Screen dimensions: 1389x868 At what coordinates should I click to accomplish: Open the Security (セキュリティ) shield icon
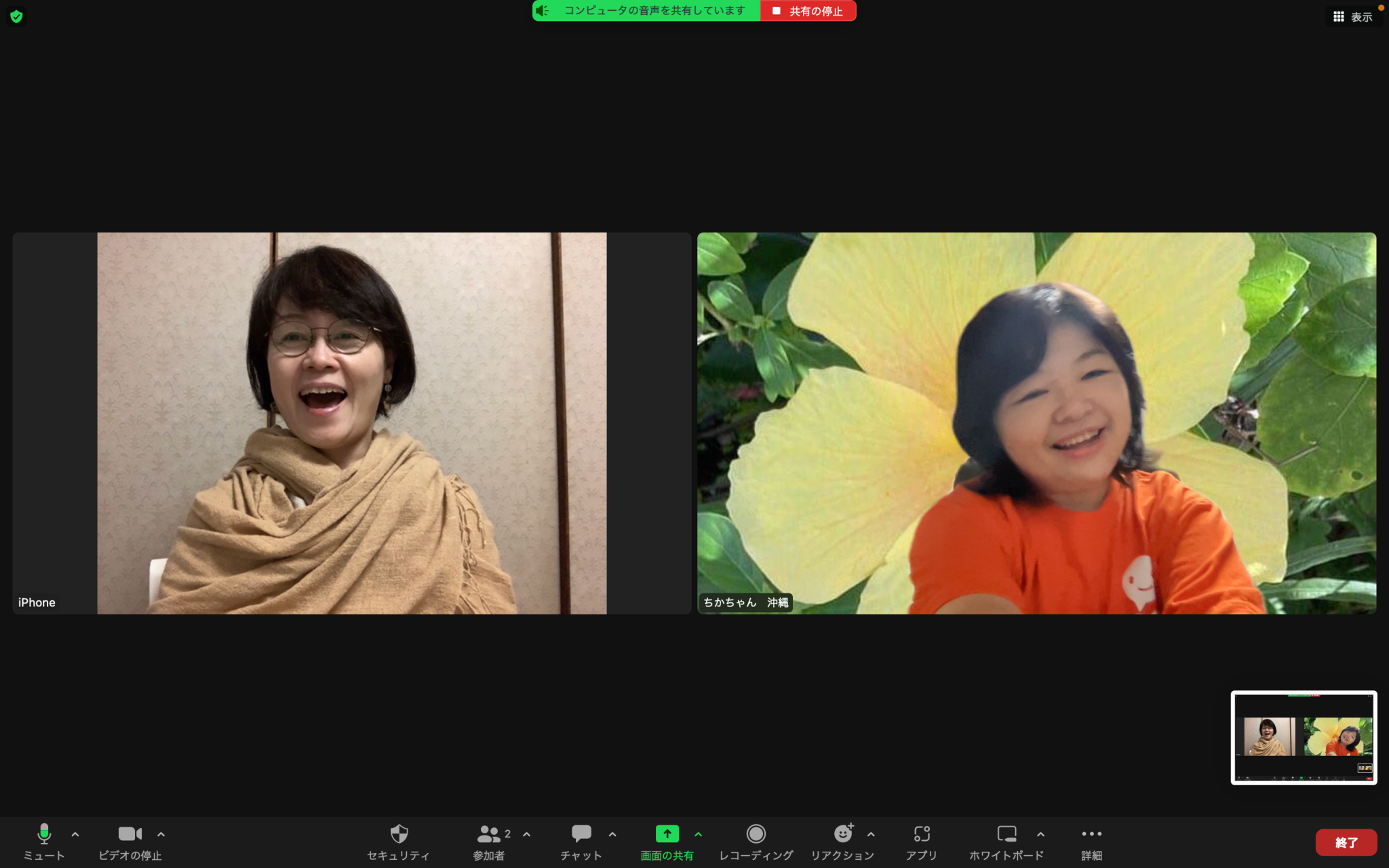click(x=399, y=834)
